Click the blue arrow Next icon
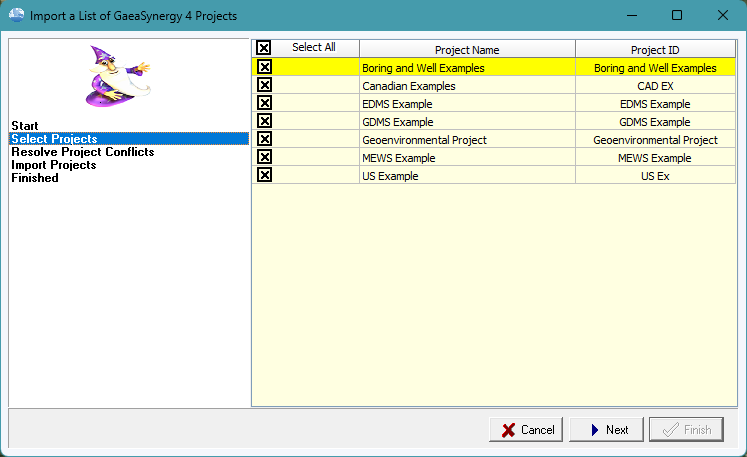Viewport: 747px width, 457px height. click(595, 430)
